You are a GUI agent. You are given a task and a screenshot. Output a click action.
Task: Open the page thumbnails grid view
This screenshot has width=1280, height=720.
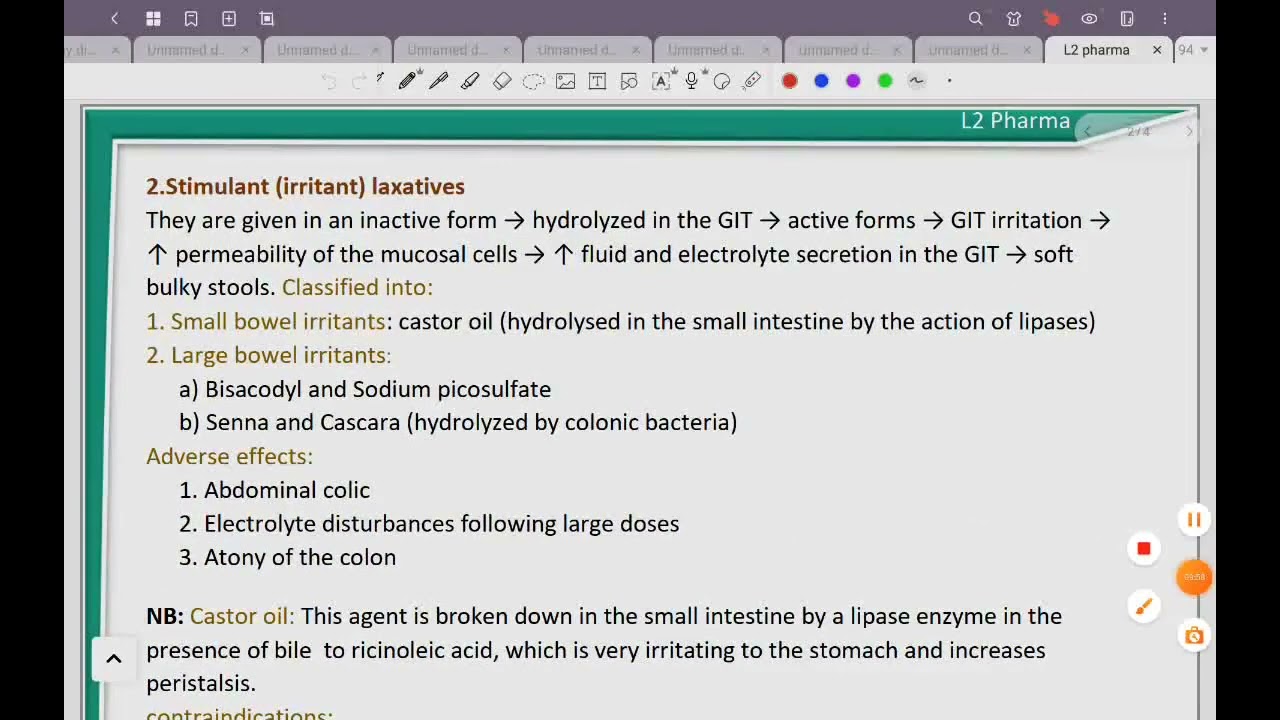coord(153,18)
